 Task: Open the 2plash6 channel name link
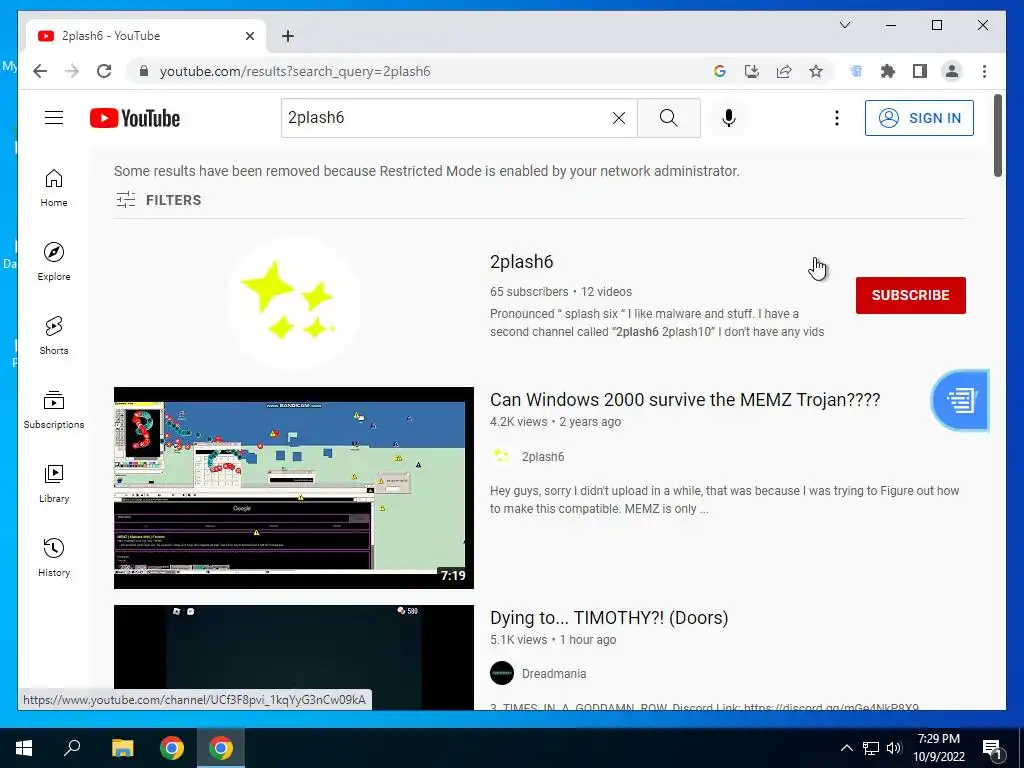(521, 262)
